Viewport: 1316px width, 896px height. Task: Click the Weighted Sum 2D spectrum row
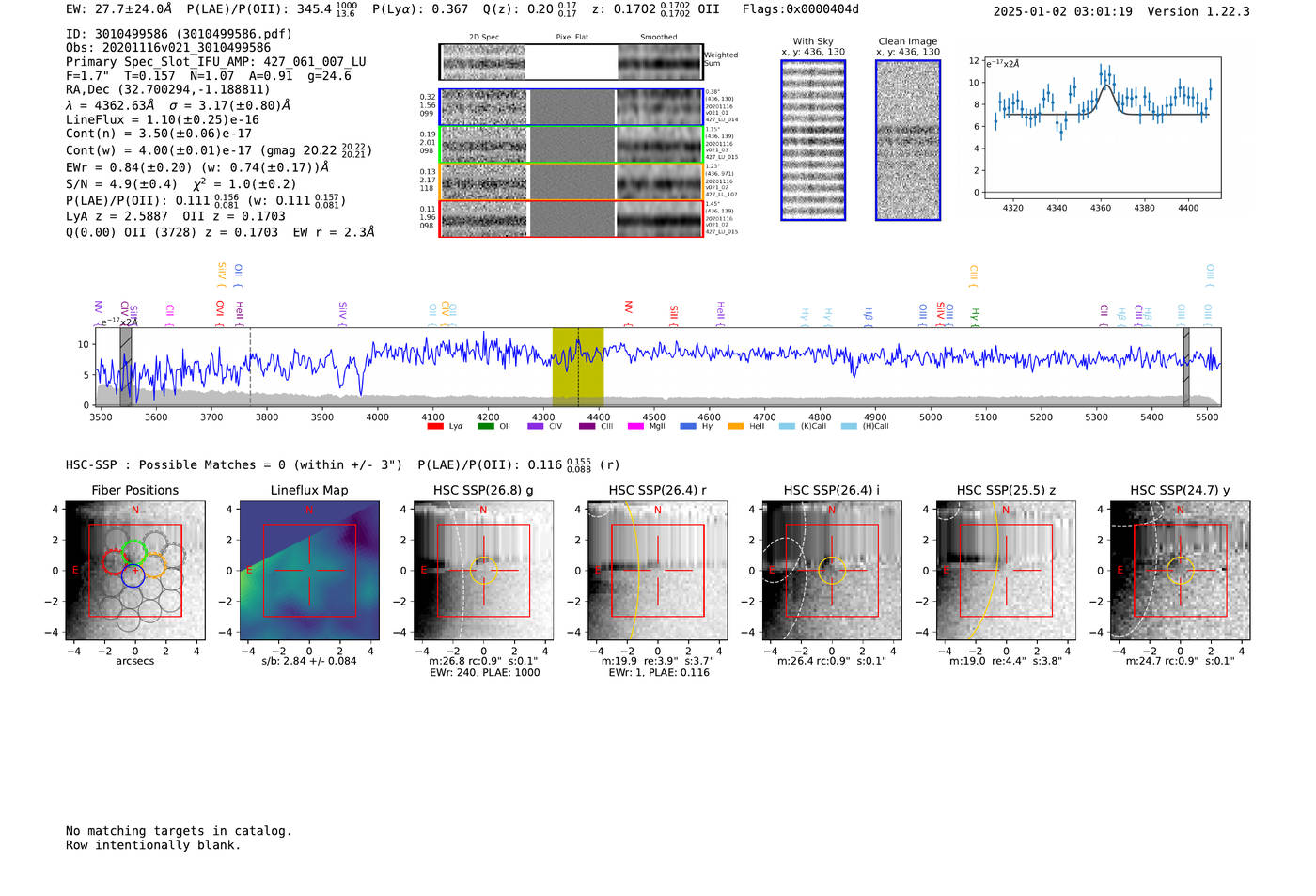point(571,62)
